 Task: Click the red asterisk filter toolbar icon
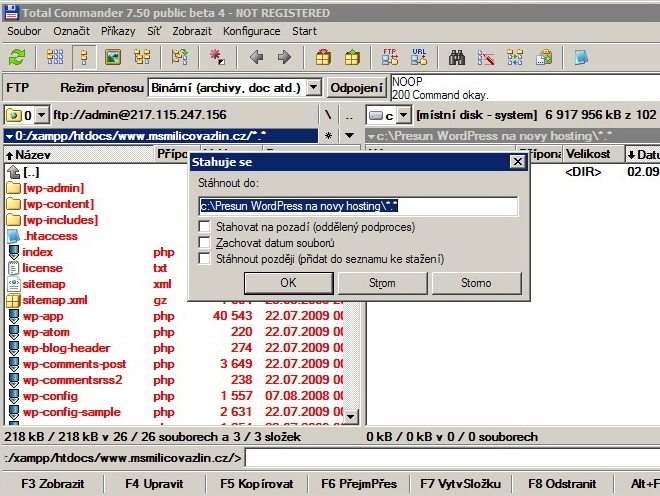pos(217,57)
